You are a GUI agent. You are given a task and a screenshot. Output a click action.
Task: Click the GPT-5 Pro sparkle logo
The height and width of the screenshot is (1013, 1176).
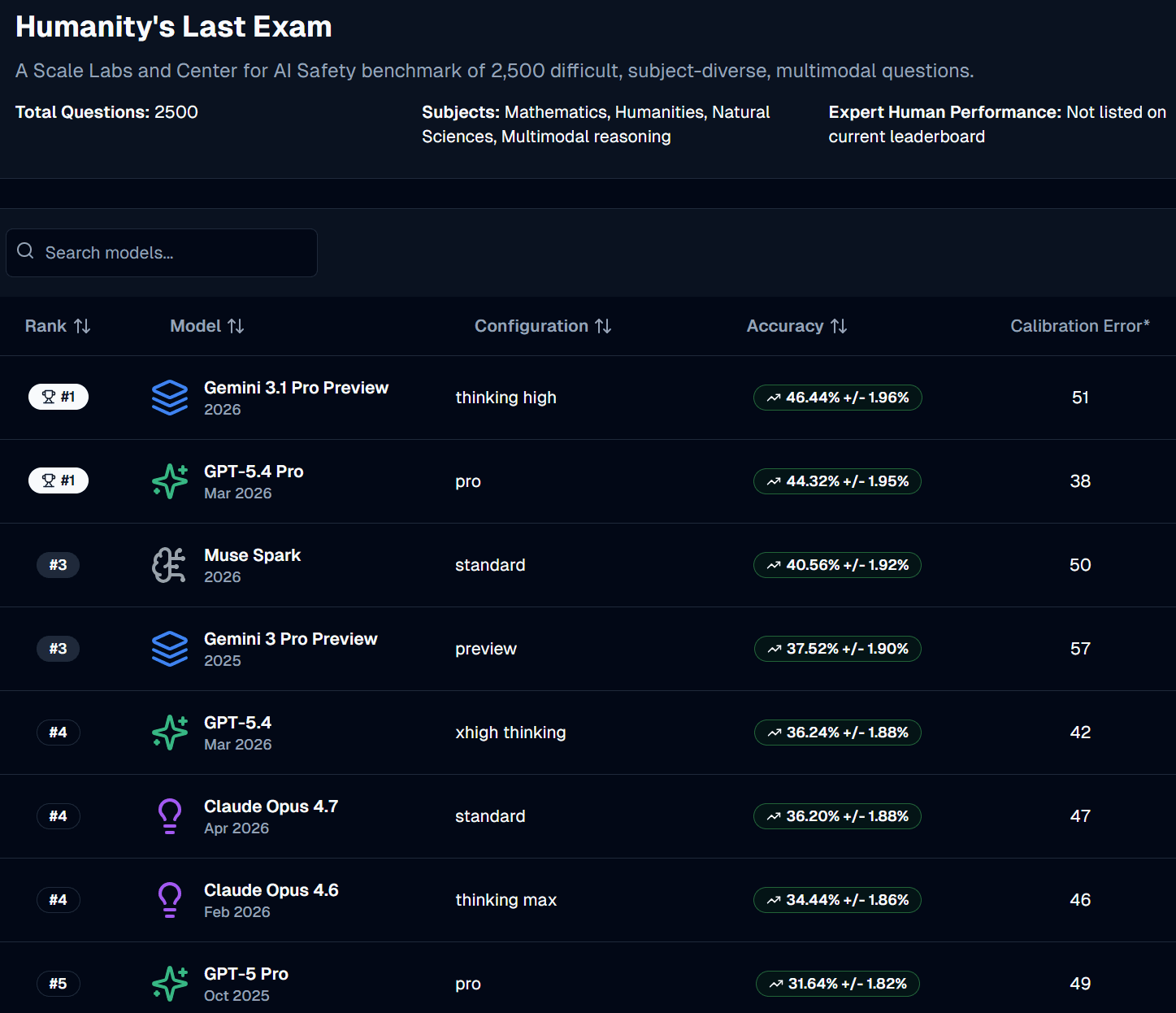coord(170,984)
